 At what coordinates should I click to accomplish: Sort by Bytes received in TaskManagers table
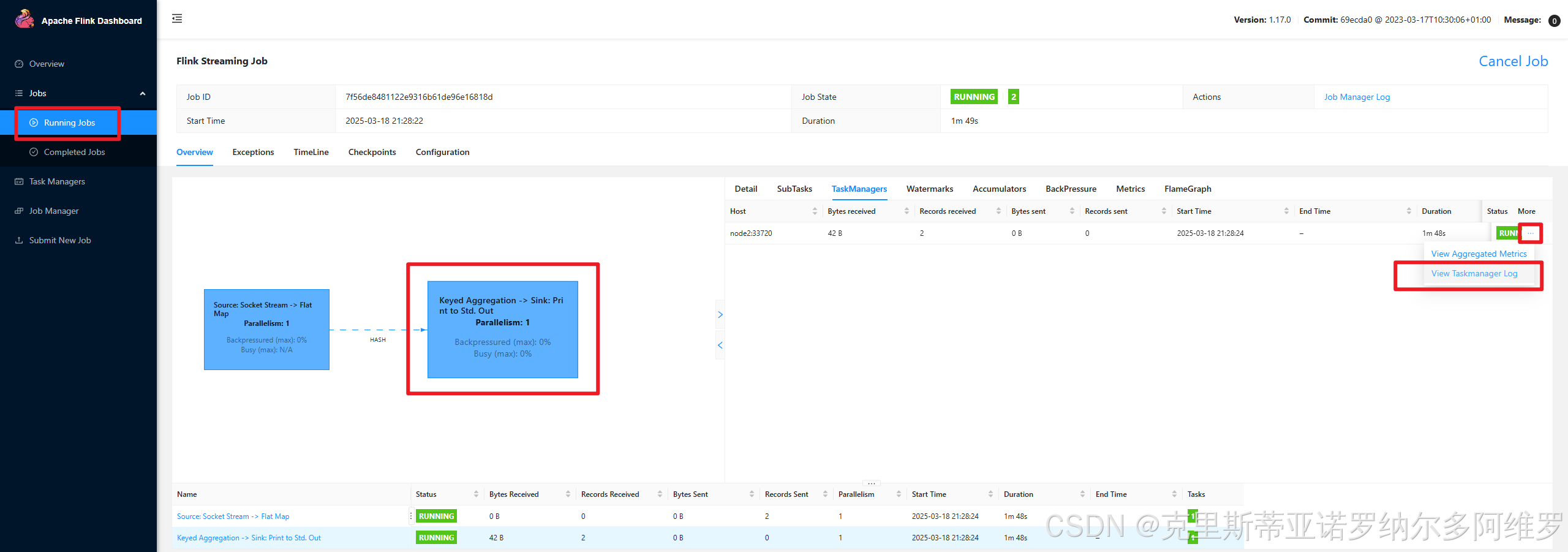tap(907, 211)
